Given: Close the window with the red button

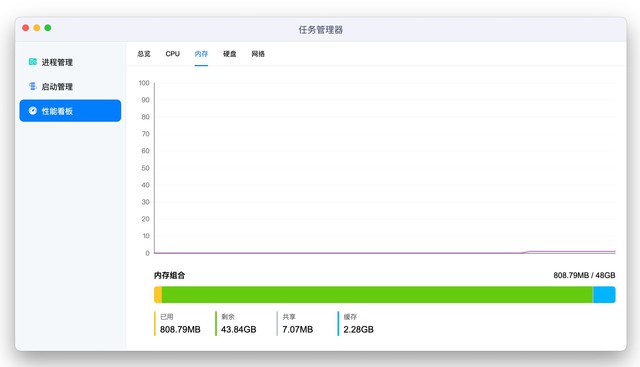Looking at the screenshot, I should [25, 28].
